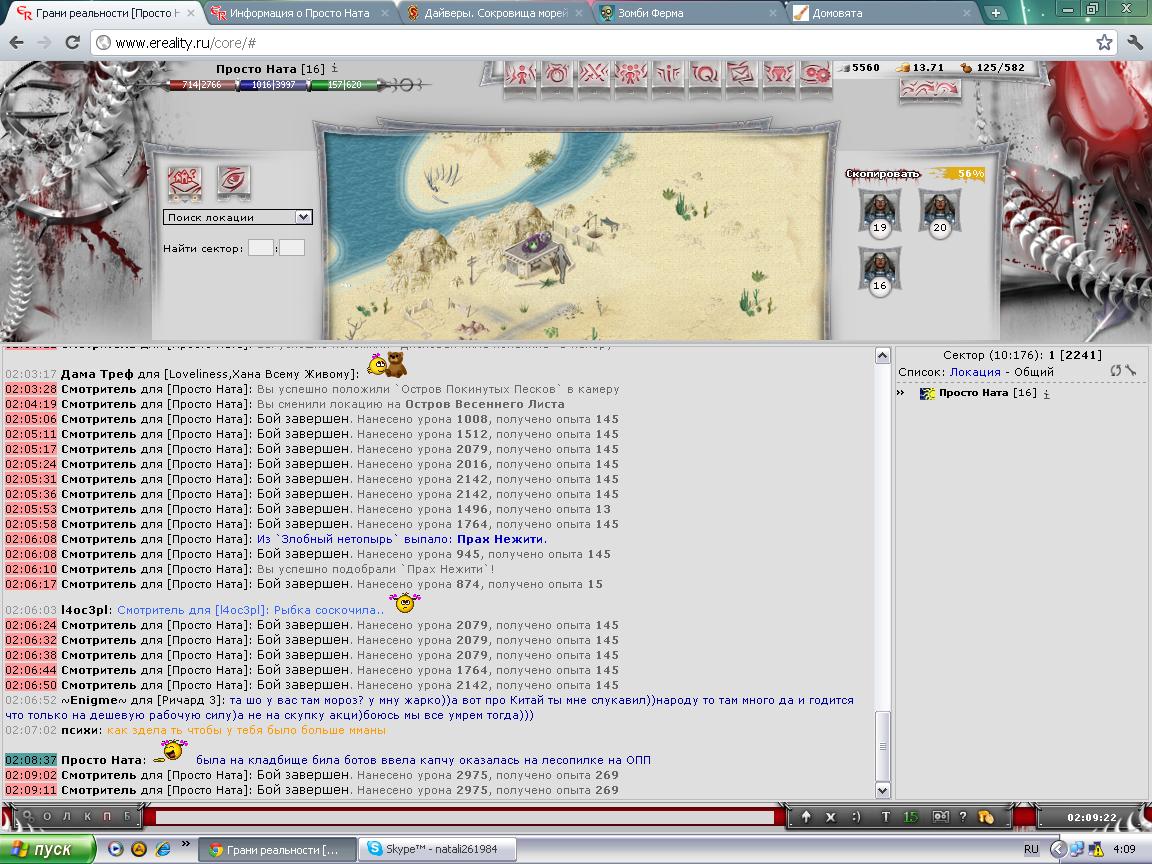
Task: Toggle the 'Л' chat filter button
Action: point(67,817)
